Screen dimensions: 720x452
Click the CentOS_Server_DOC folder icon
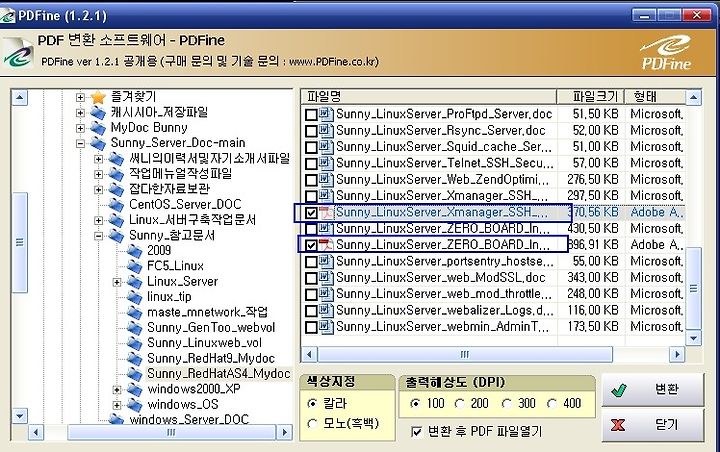[x=116, y=205]
